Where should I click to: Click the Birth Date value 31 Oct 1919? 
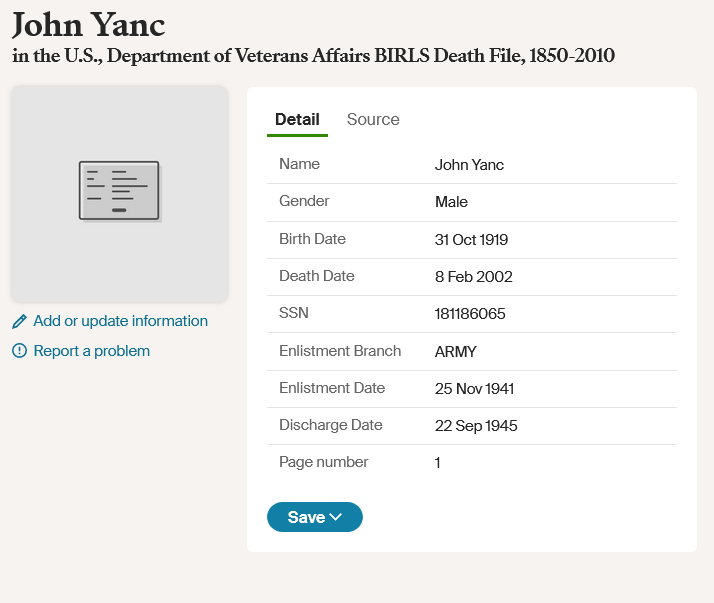coord(471,240)
